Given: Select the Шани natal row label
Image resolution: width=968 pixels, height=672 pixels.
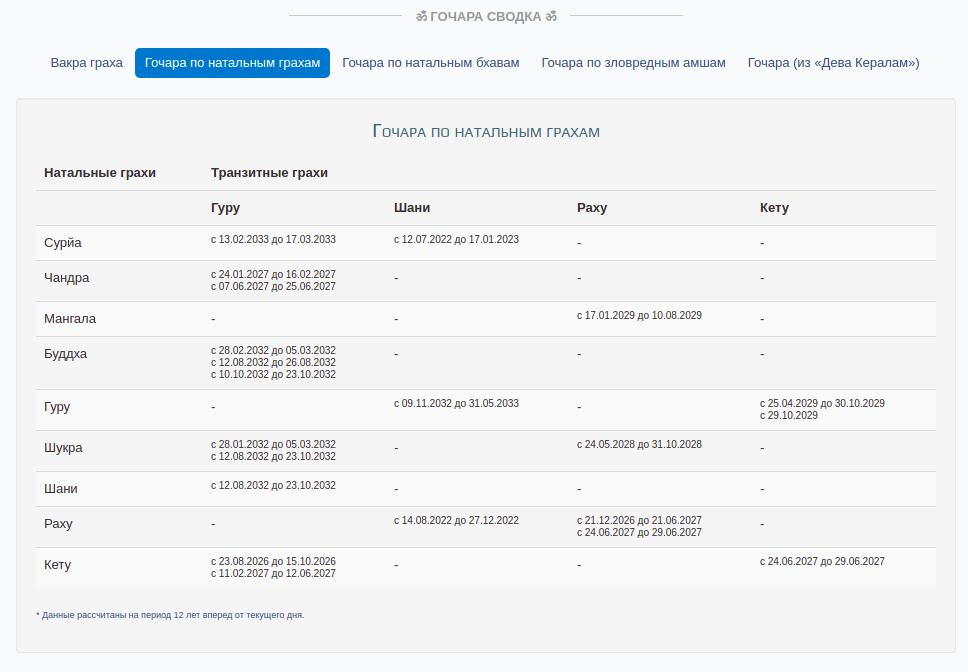Looking at the screenshot, I should (x=60, y=489).
